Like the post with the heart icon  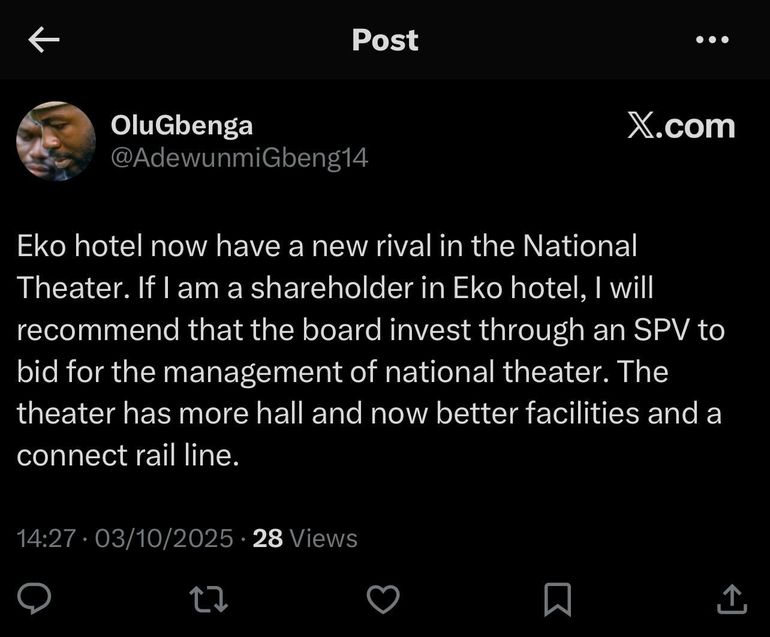coord(383,597)
